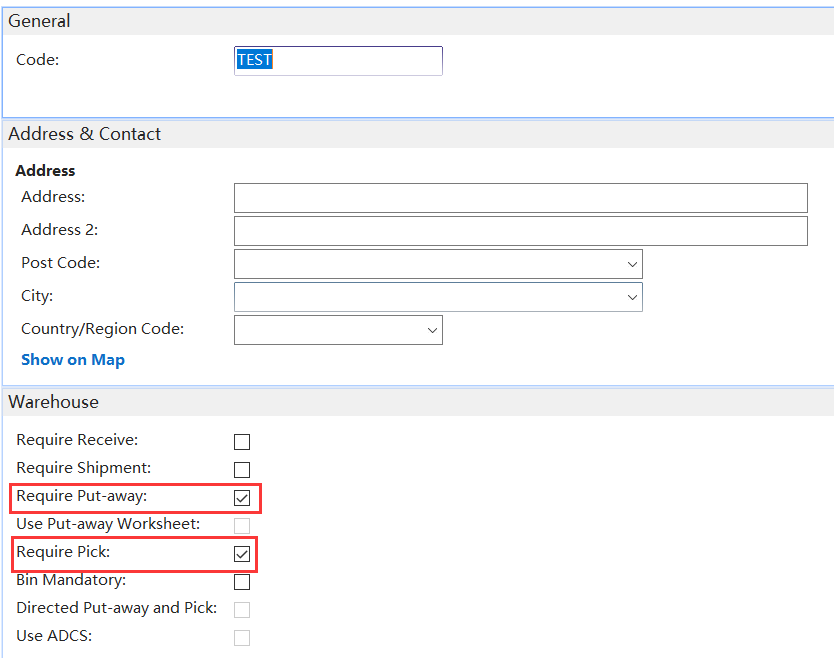Enable the Bin Mandatory checkbox
The height and width of the screenshot is (658, 834).
pos(242,582)
